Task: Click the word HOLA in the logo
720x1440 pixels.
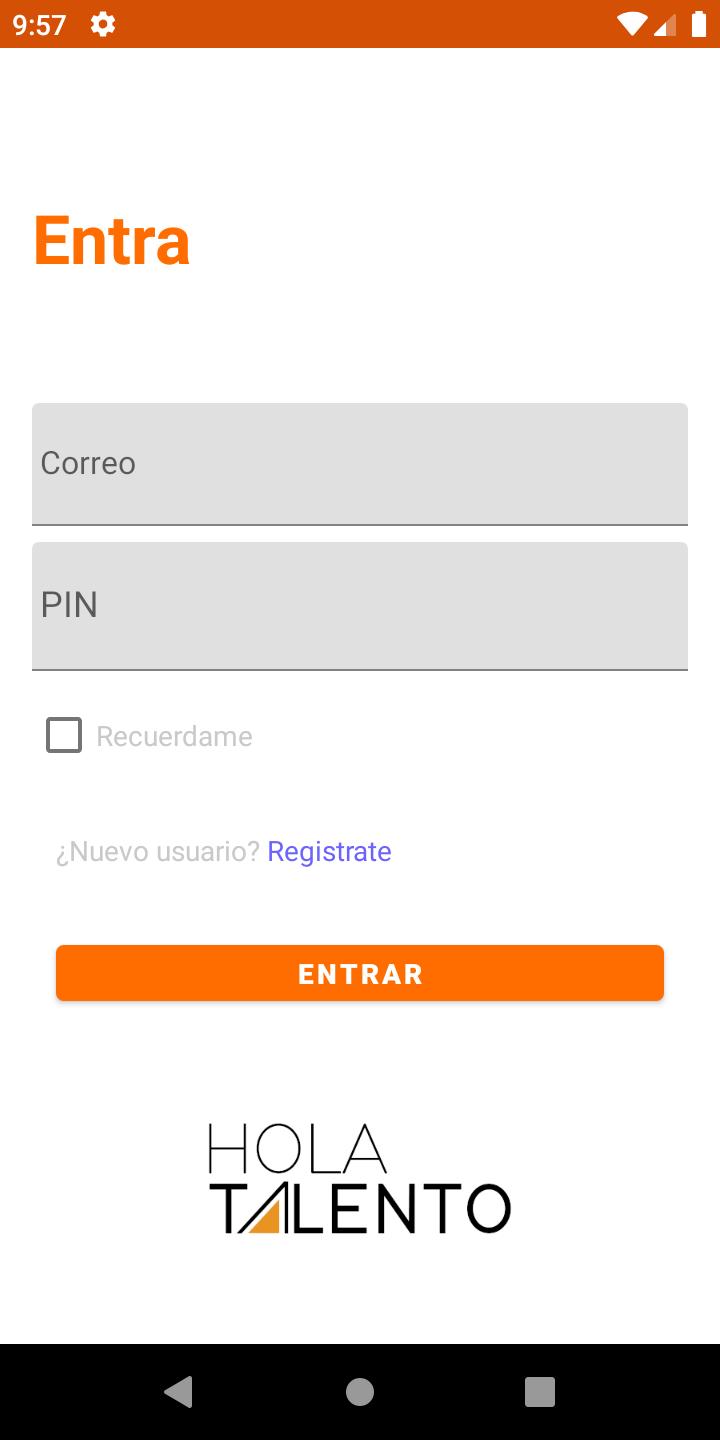Action: click(x=297, y=1148)
